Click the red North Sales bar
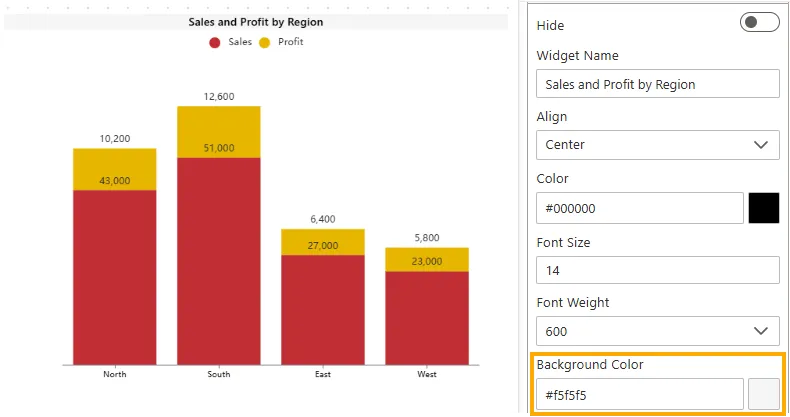The image size is (790, 417). click(x=114, y=280)
